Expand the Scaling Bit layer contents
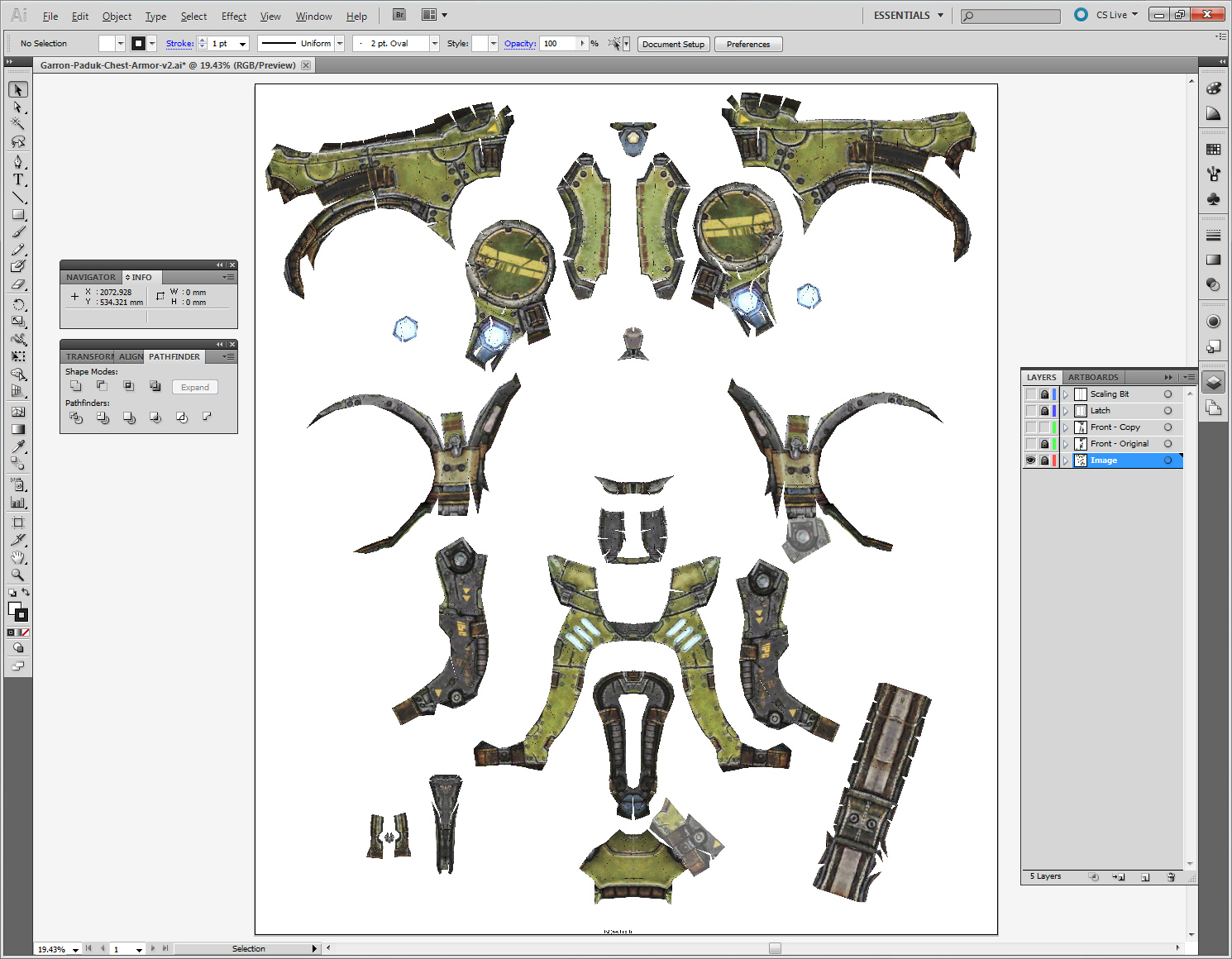Viewport: 1232px width, 959px height. [x=1066, y=394]
